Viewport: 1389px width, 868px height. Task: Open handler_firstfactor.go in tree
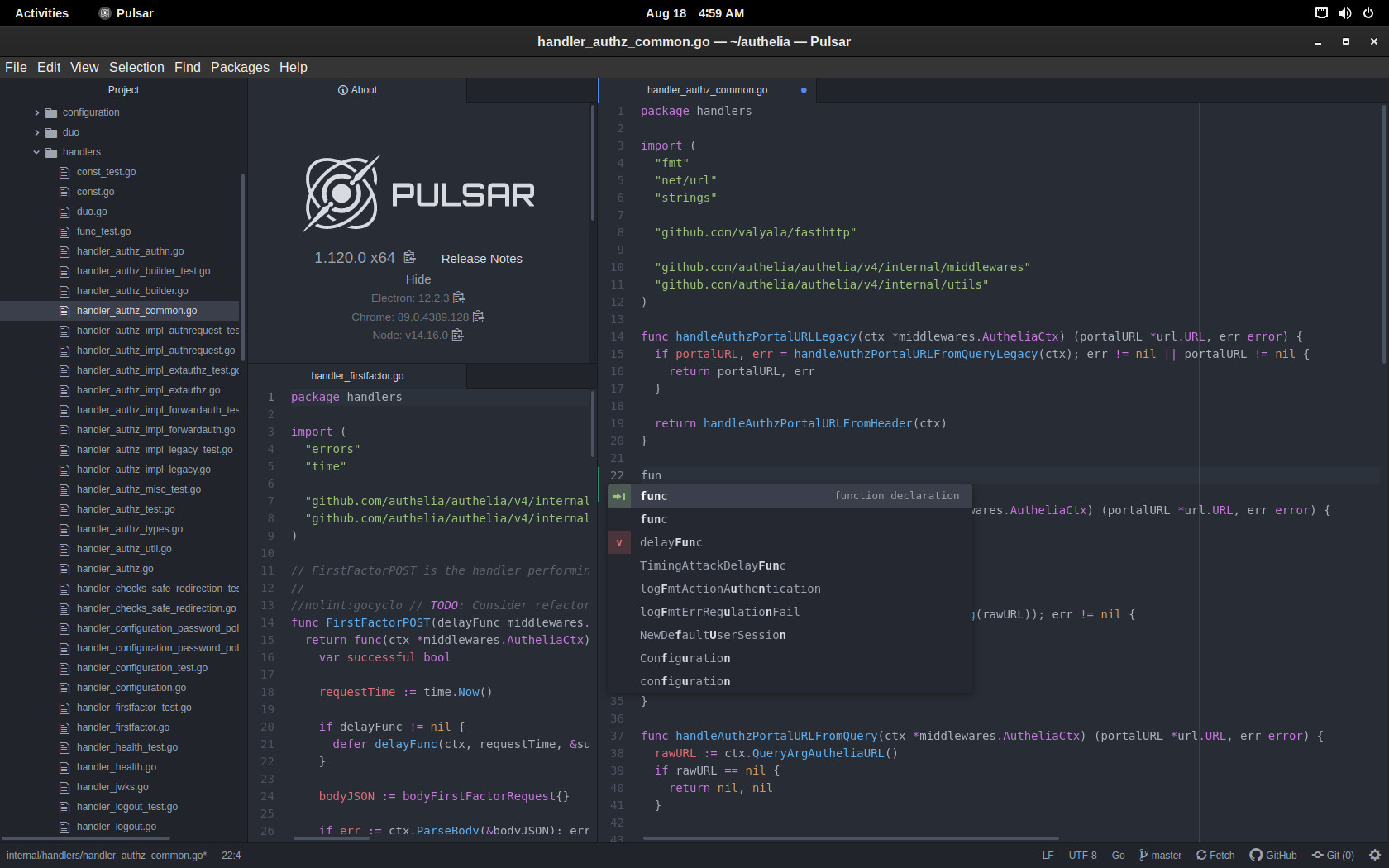click(123, 727)
